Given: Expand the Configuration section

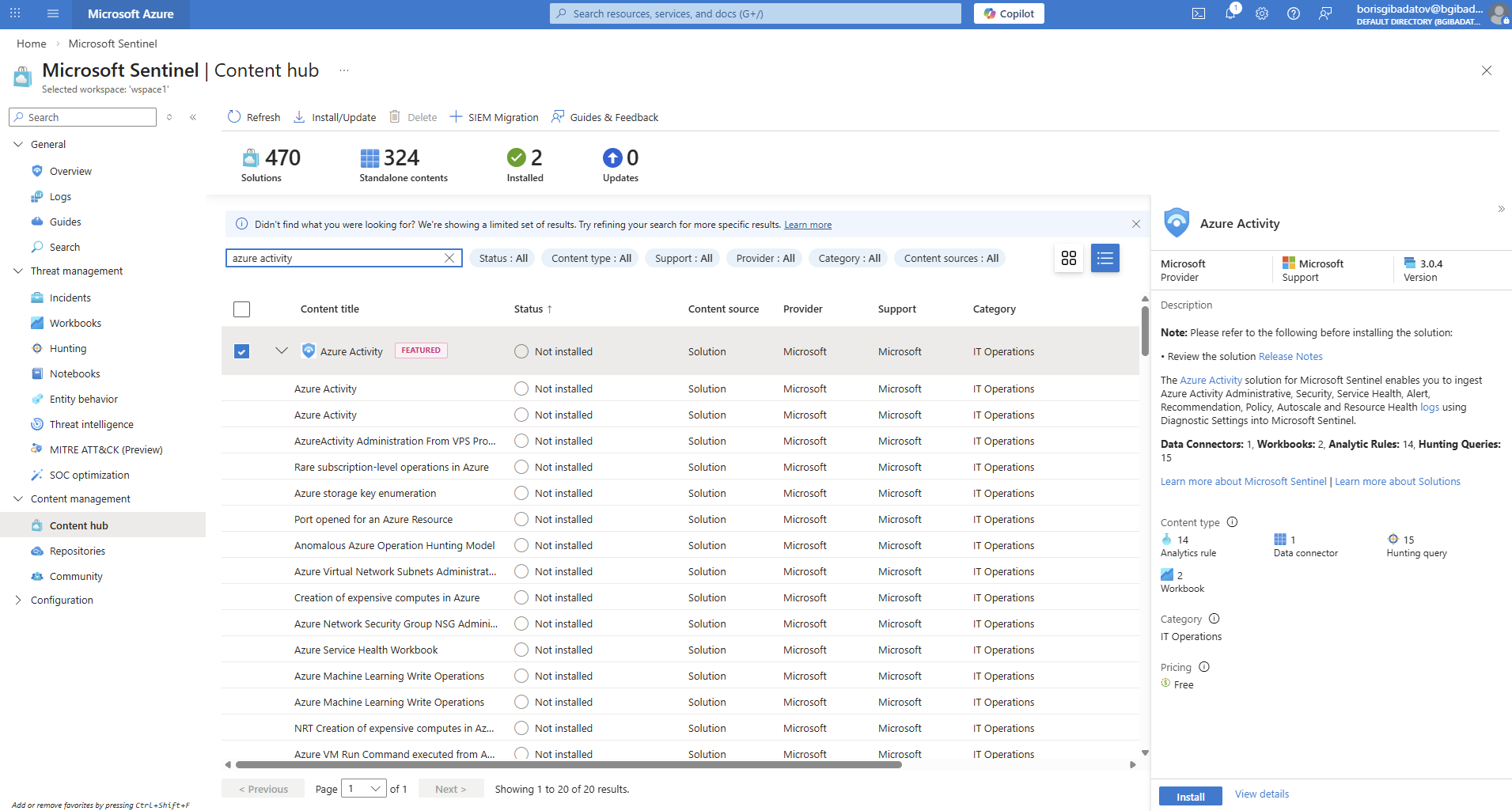Looking at the screenshot, I should pyautogui.click(x=18, y=600).
